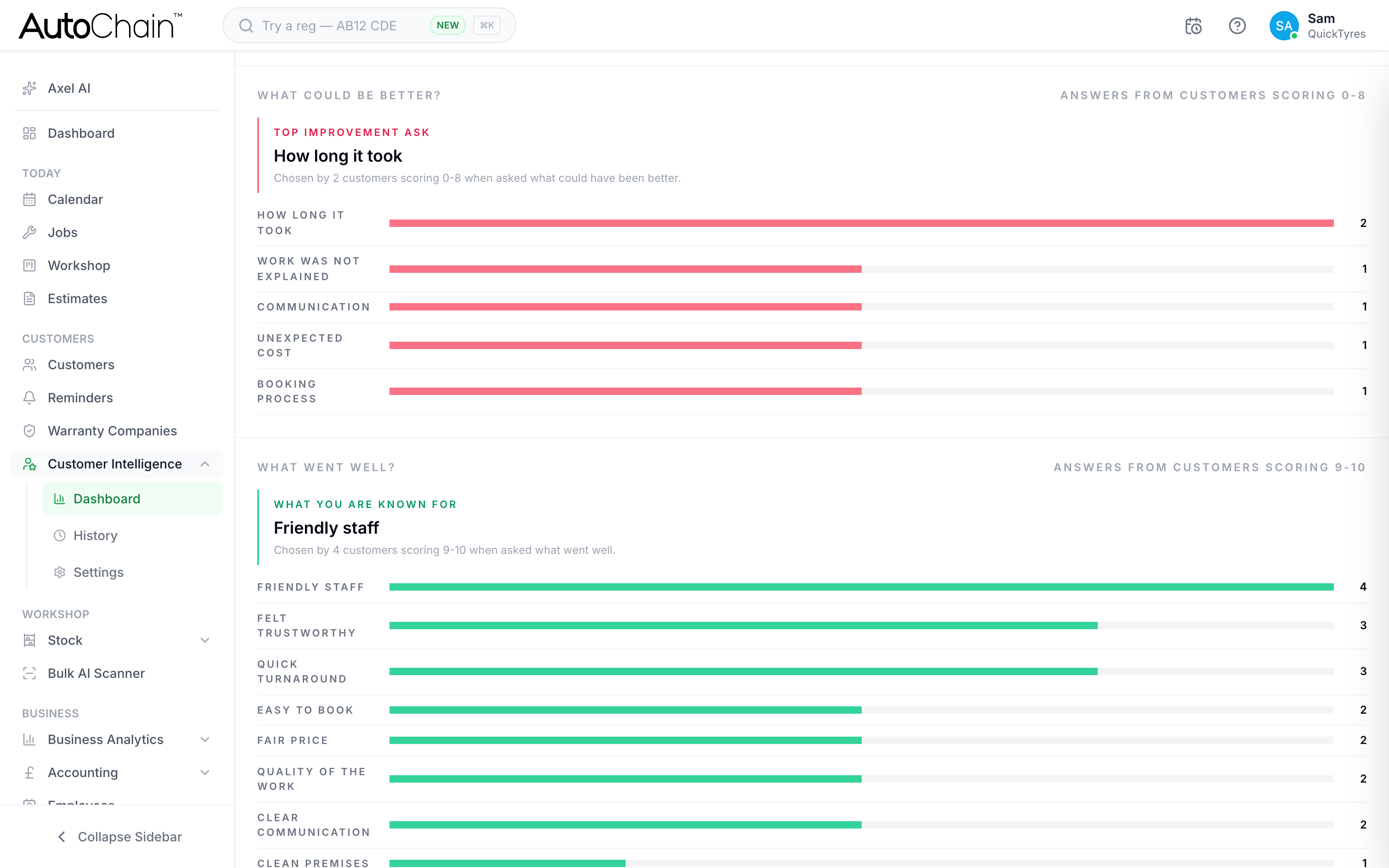Open the History submenu item
The height and width of the screenshot is (868, 1389).
click(133, 535)
